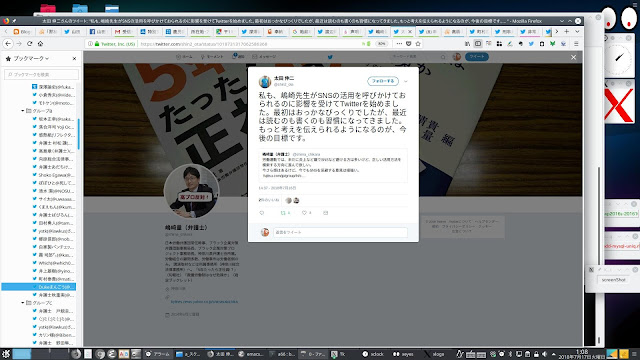Screen dimensions: 640x360
Task: Click the Twitter search magnifier icon
Action: pyautogui.click(x=443, y=57)
